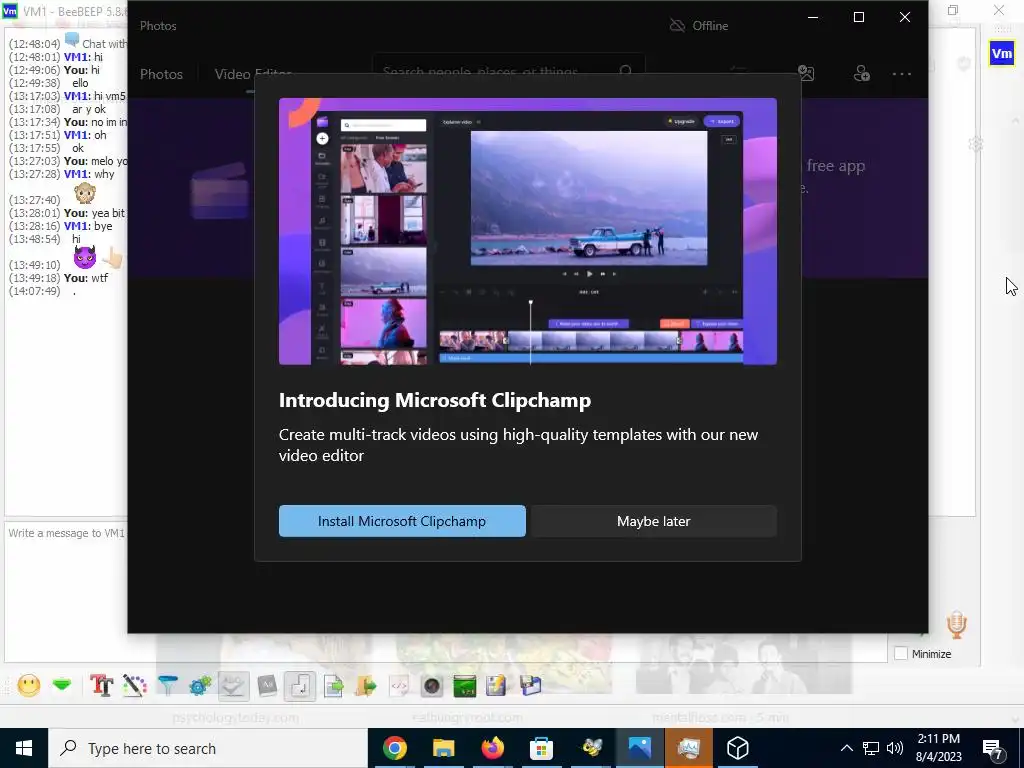Click the monkey emoji message in chat
The image size is (1024, 768).
[85, 193]
